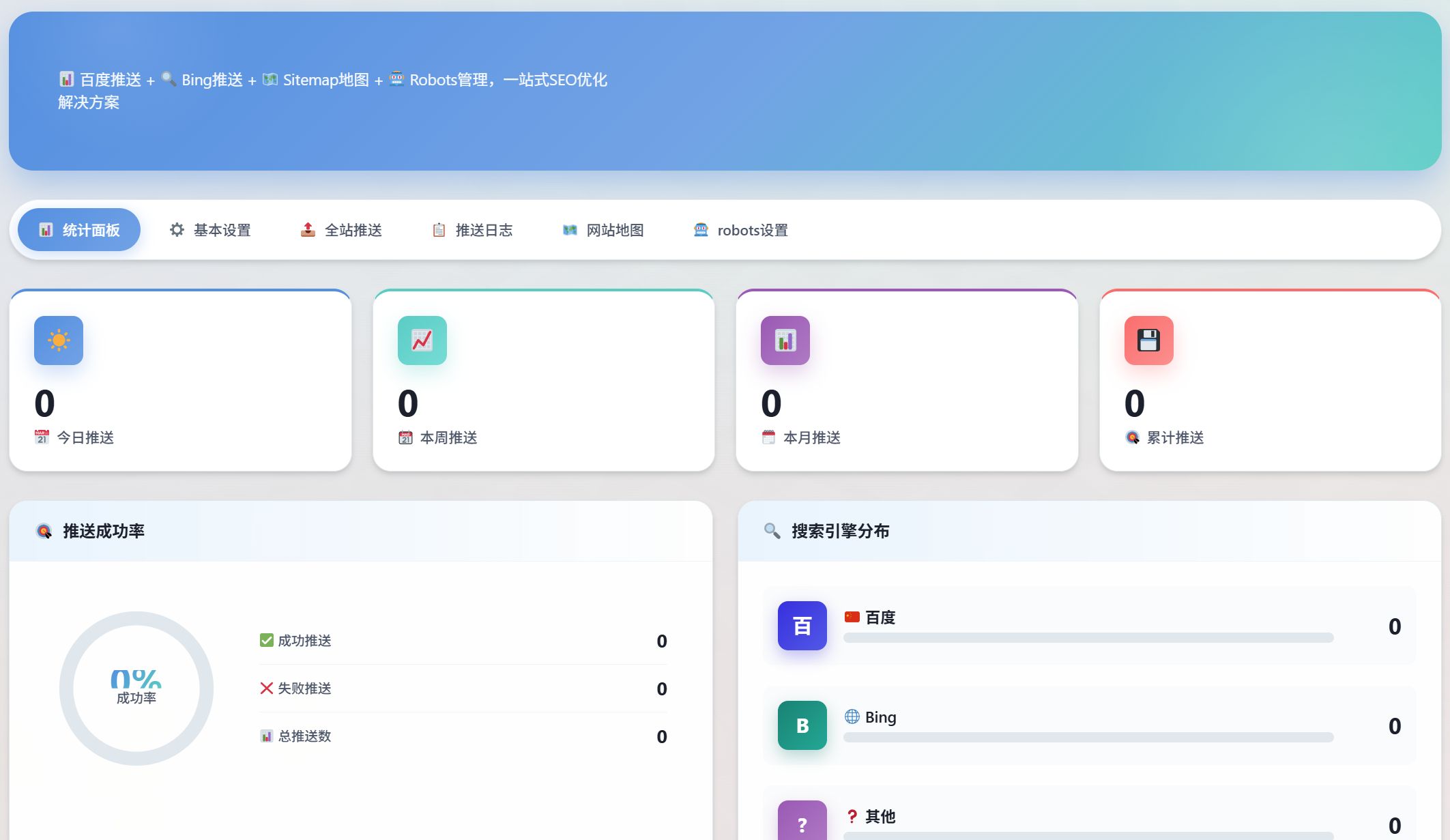
Task: Click the gear icon on 基本设置 tab
Action: 177,230
